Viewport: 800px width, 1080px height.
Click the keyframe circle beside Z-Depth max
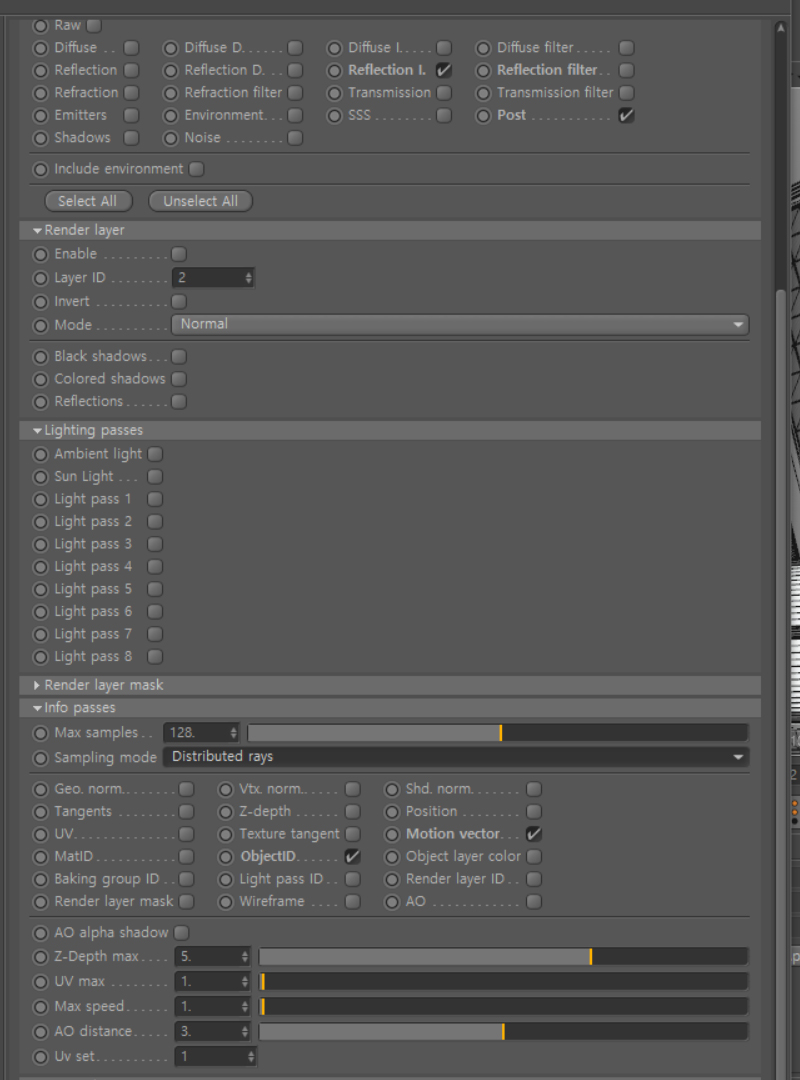tap(41, 957)
